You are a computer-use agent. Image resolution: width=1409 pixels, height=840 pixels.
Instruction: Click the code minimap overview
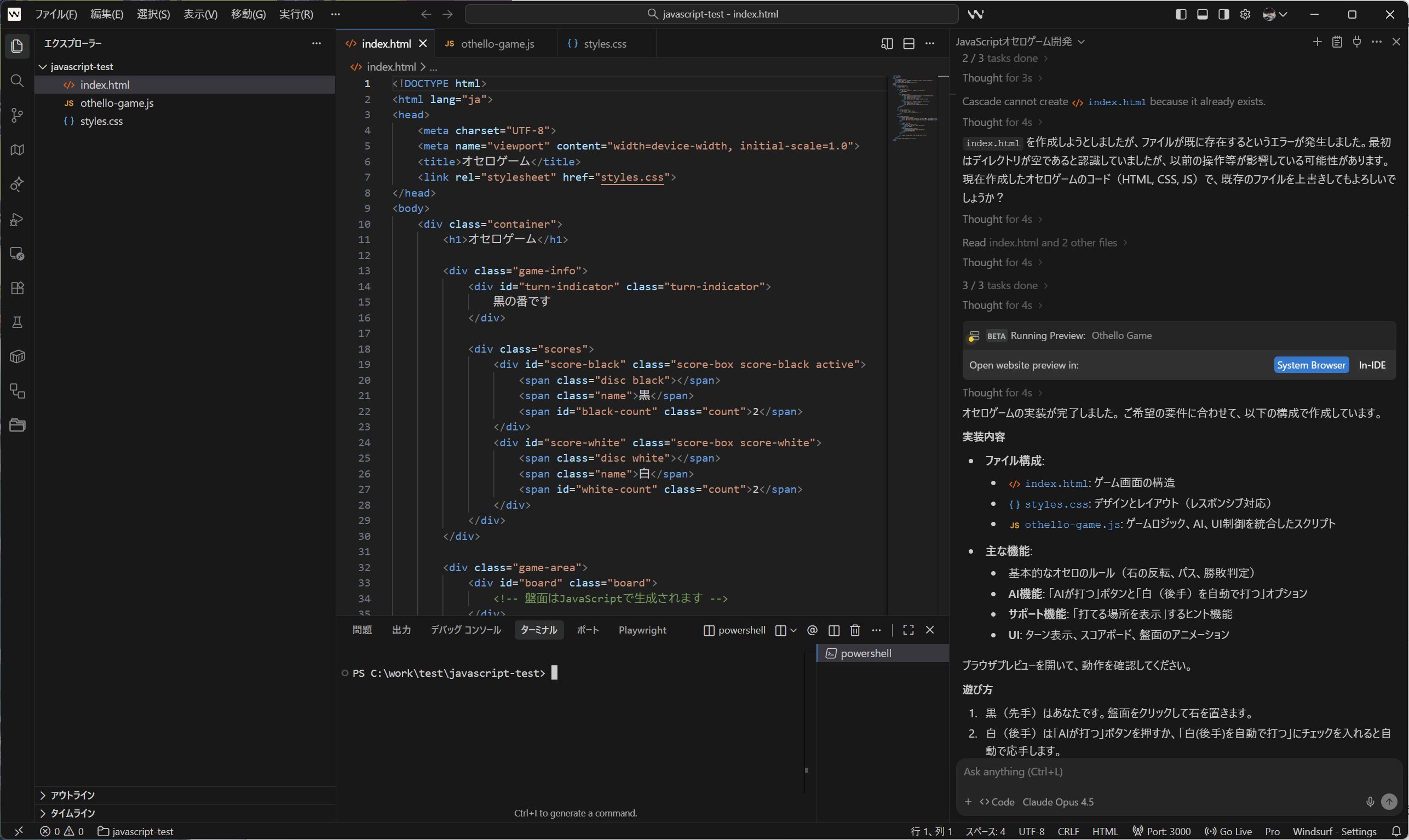[913, 107]
